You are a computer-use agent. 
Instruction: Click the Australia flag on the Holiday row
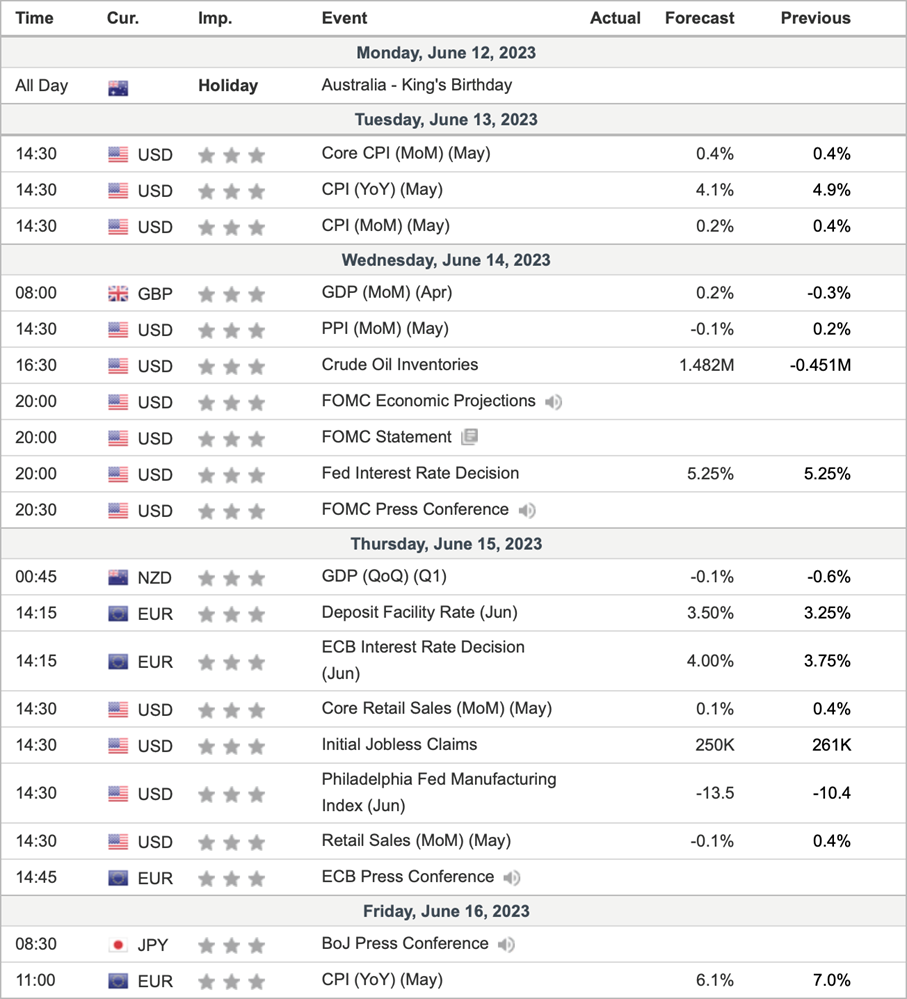pyautogui.click(x=118, y=87)
